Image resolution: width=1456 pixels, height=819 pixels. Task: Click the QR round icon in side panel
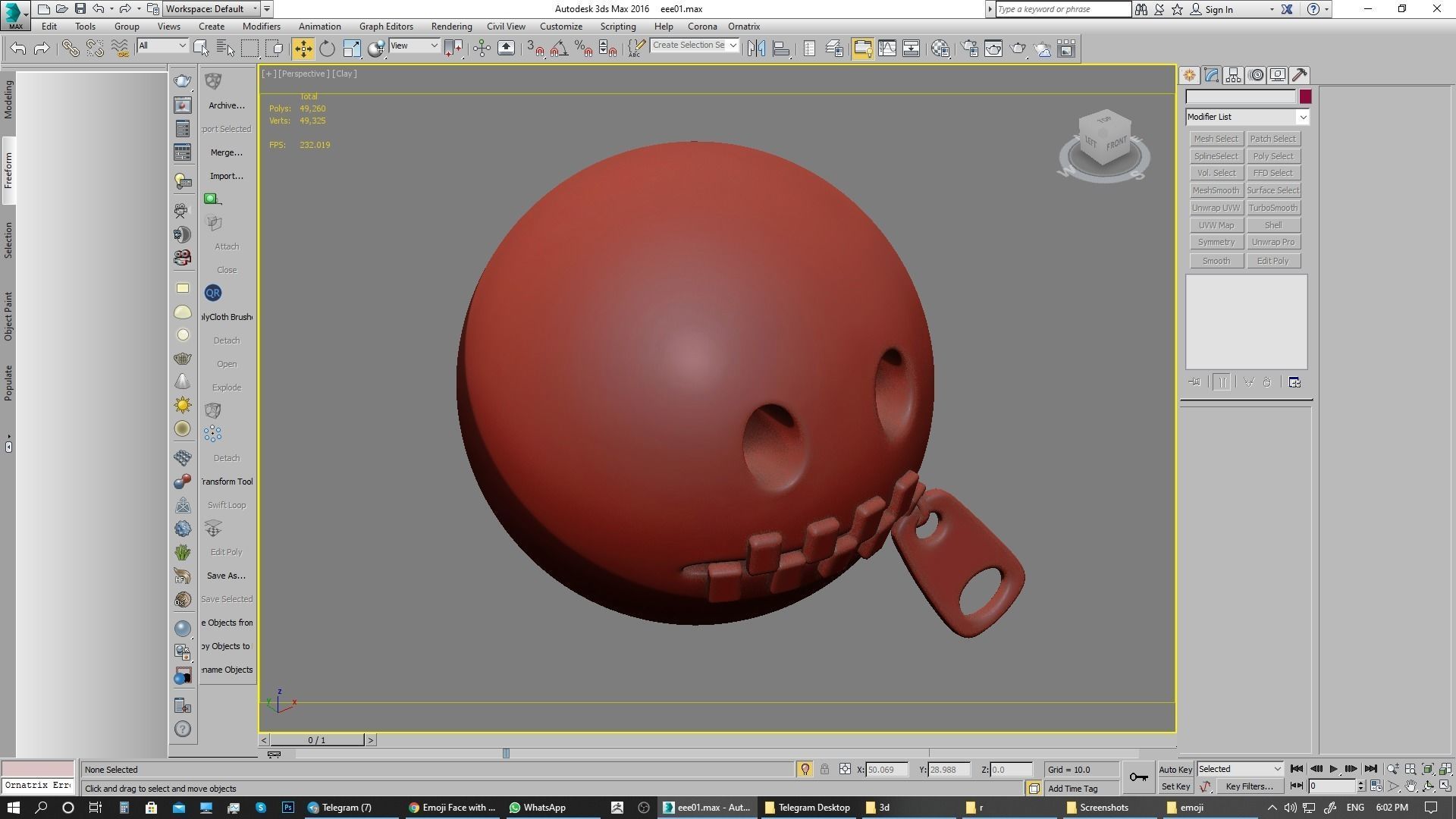tap(212, 293)
